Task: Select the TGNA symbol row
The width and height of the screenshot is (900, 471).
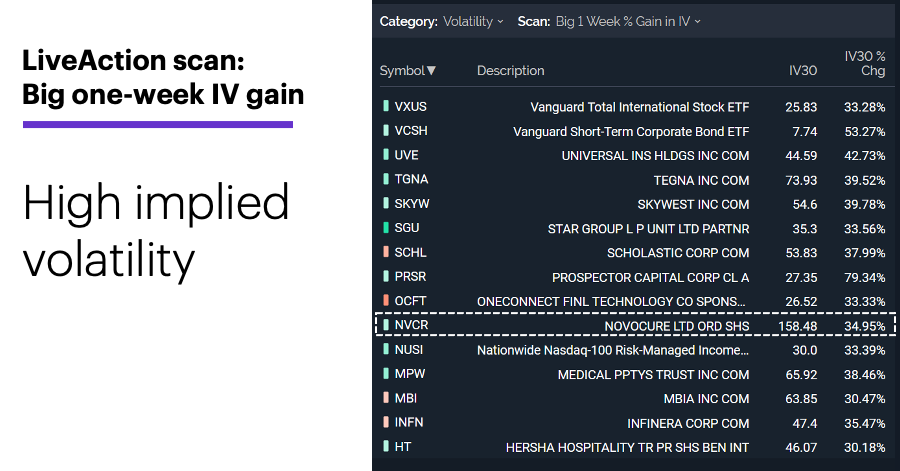Action: point(634,180)
